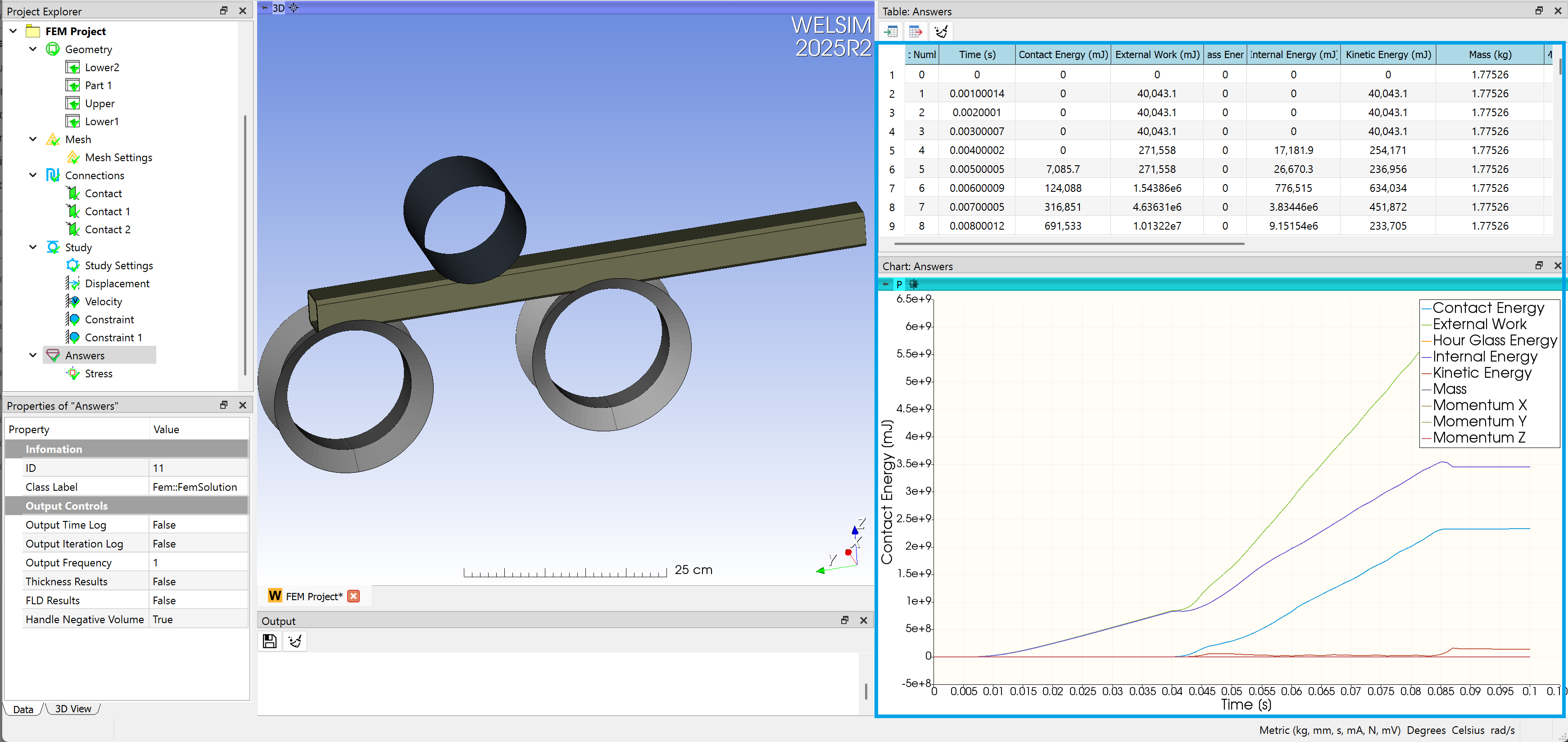Open Study Settings in the project tree
Image resolution: width=1568 pixels, height=742 pixels.
pos(119,265)
